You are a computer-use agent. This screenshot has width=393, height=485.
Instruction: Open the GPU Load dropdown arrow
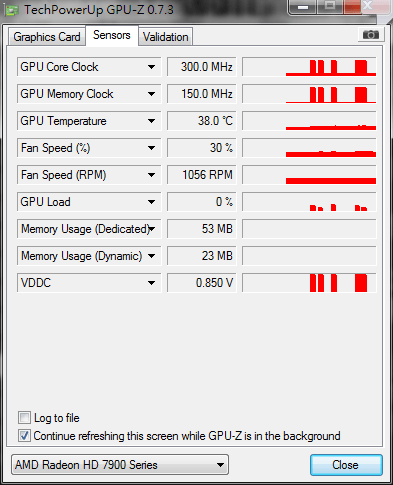coord(151,202)
